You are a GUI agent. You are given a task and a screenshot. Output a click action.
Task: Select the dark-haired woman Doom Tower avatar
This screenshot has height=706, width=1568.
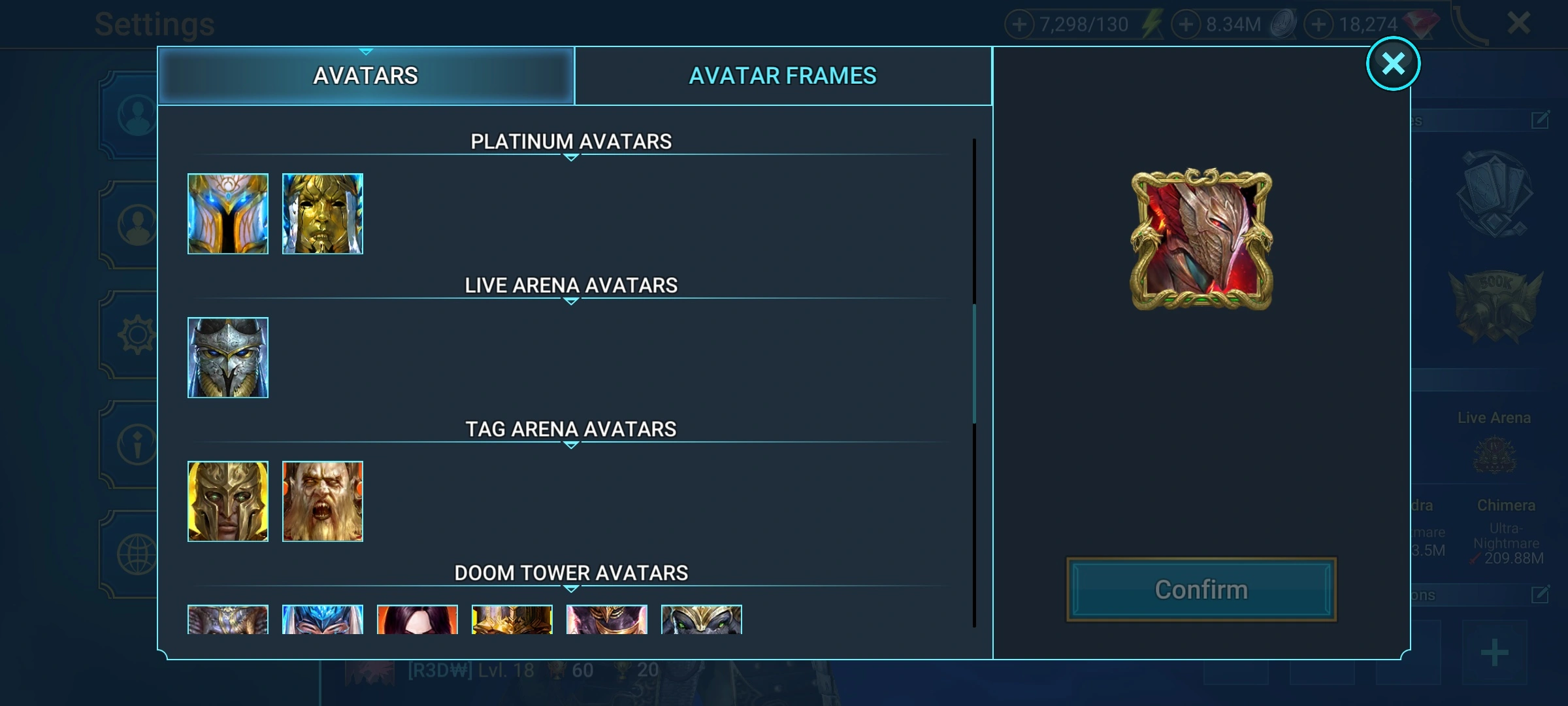coord(417,619)
